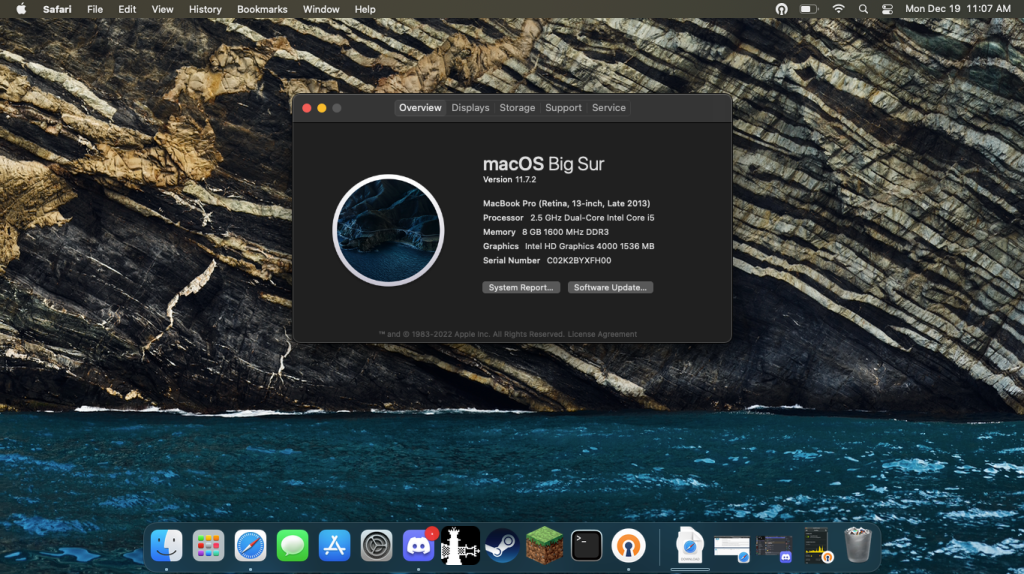Viewport: 1024px width, 574px height.
Task: Switch to the Storage tab
Action: (517, 108)
